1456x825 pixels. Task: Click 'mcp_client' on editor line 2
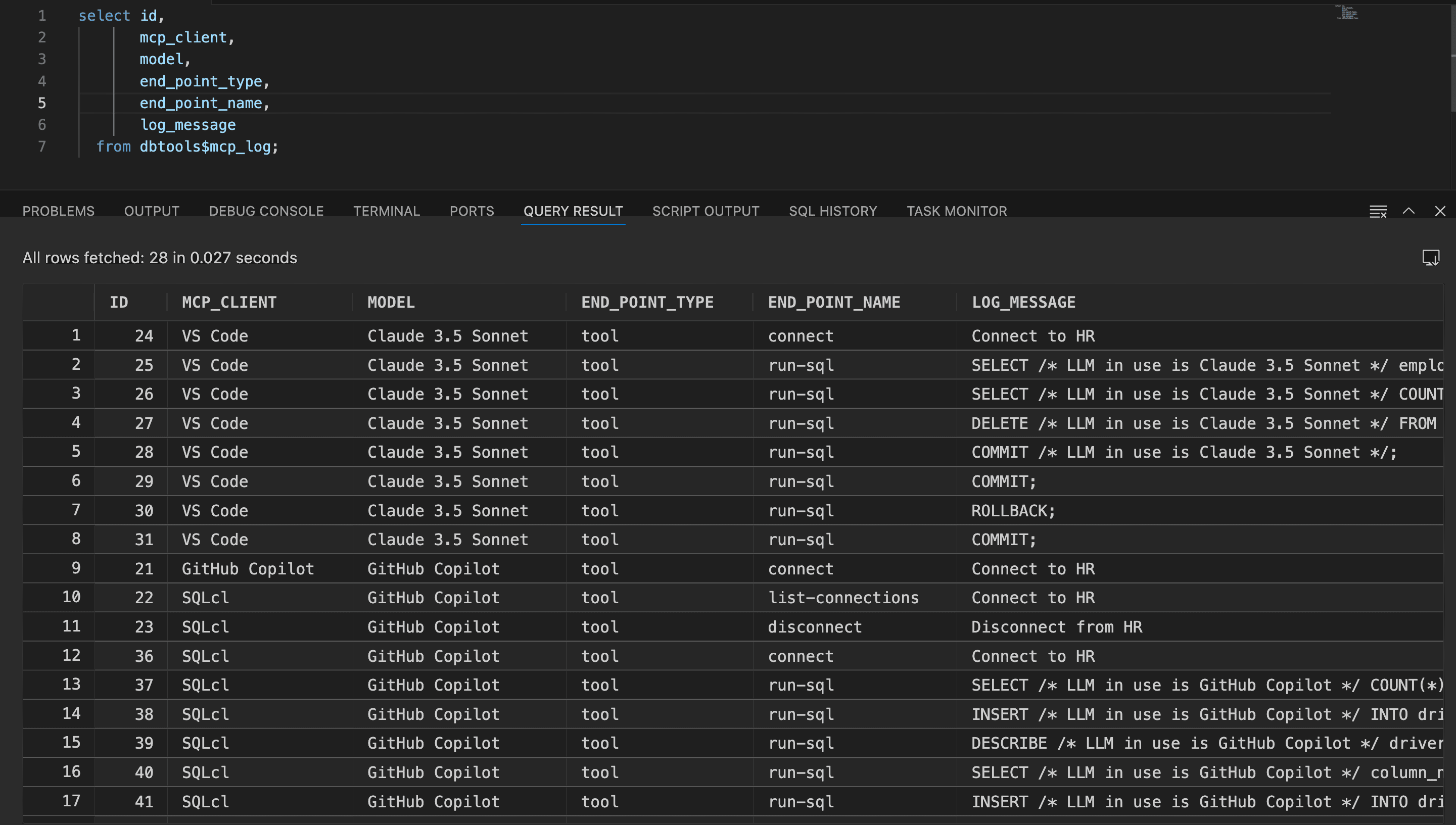click(183, 37)
